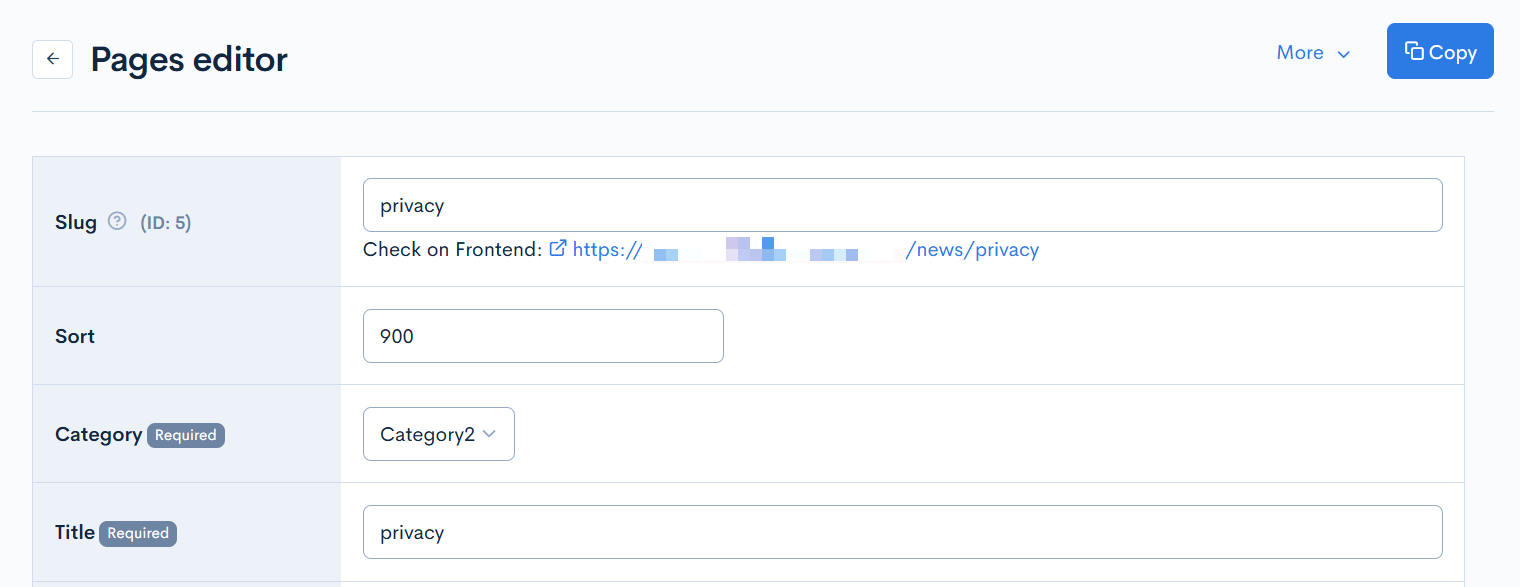Screen dimensions: 1520x587
Task: Follow the /news/privacy frontend link
Action: click(972, 249)
